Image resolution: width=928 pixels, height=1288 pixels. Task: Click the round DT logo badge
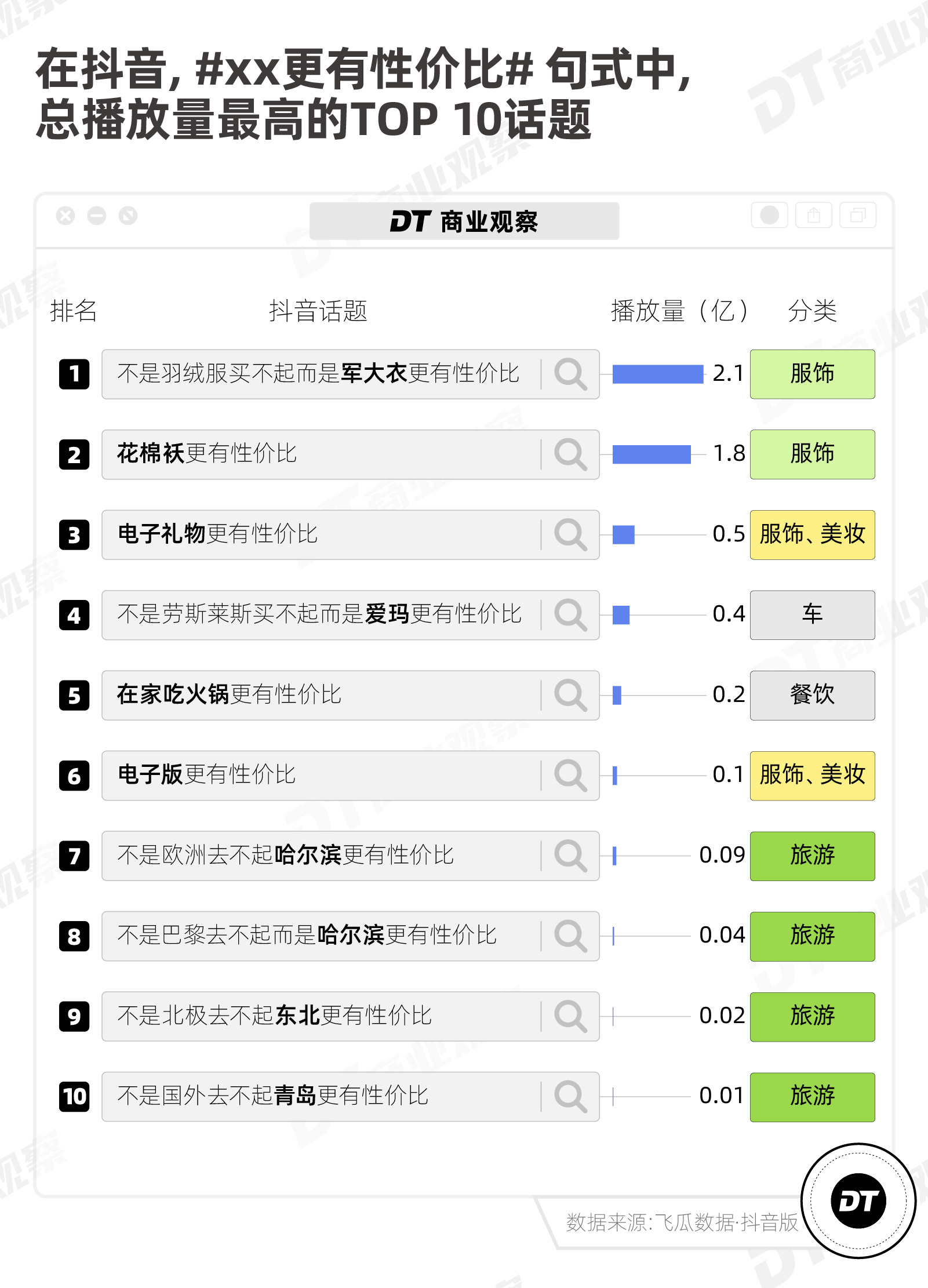(858, 1201)
